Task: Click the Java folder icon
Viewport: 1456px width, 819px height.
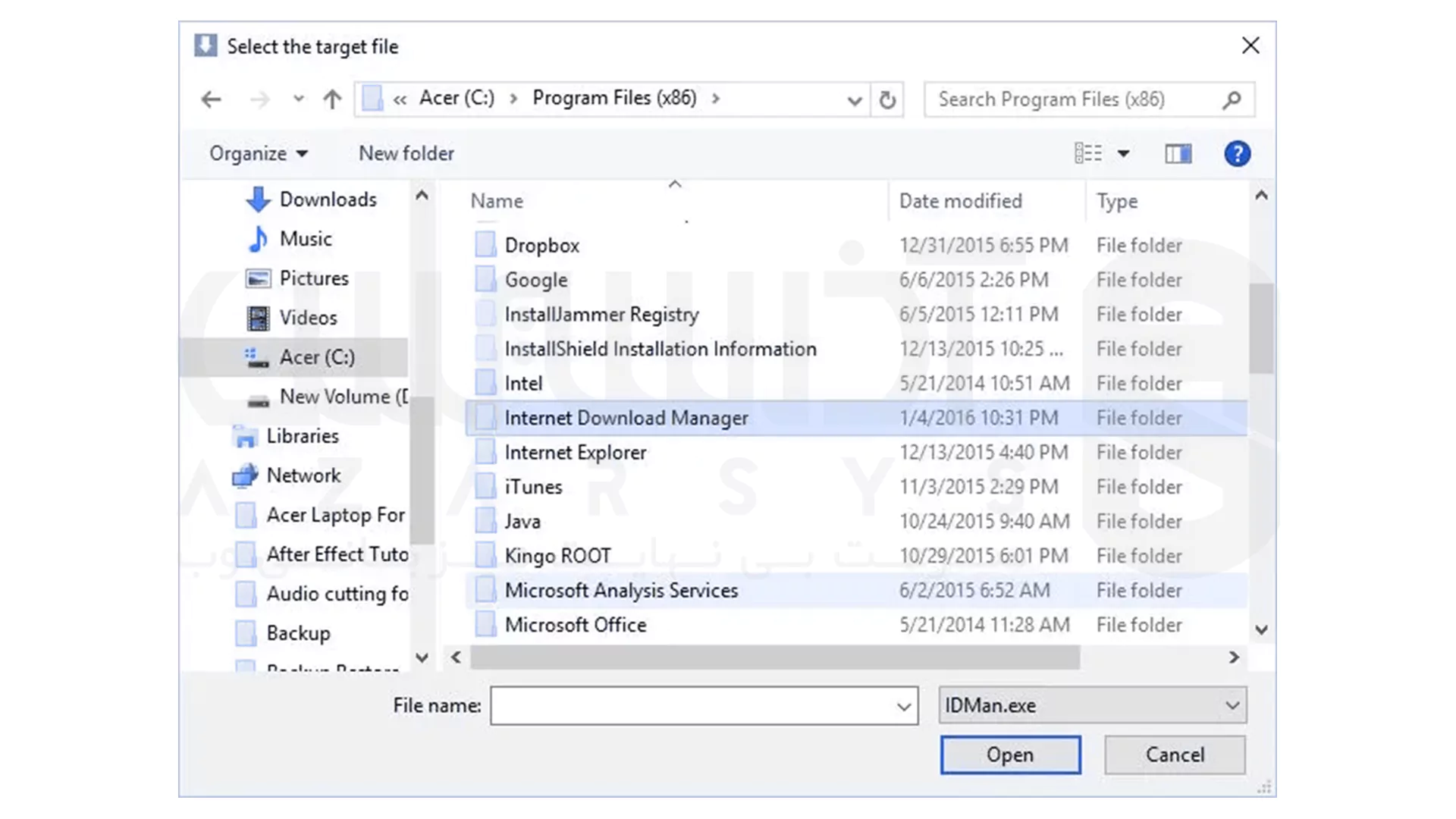Action: coord(485,520)
